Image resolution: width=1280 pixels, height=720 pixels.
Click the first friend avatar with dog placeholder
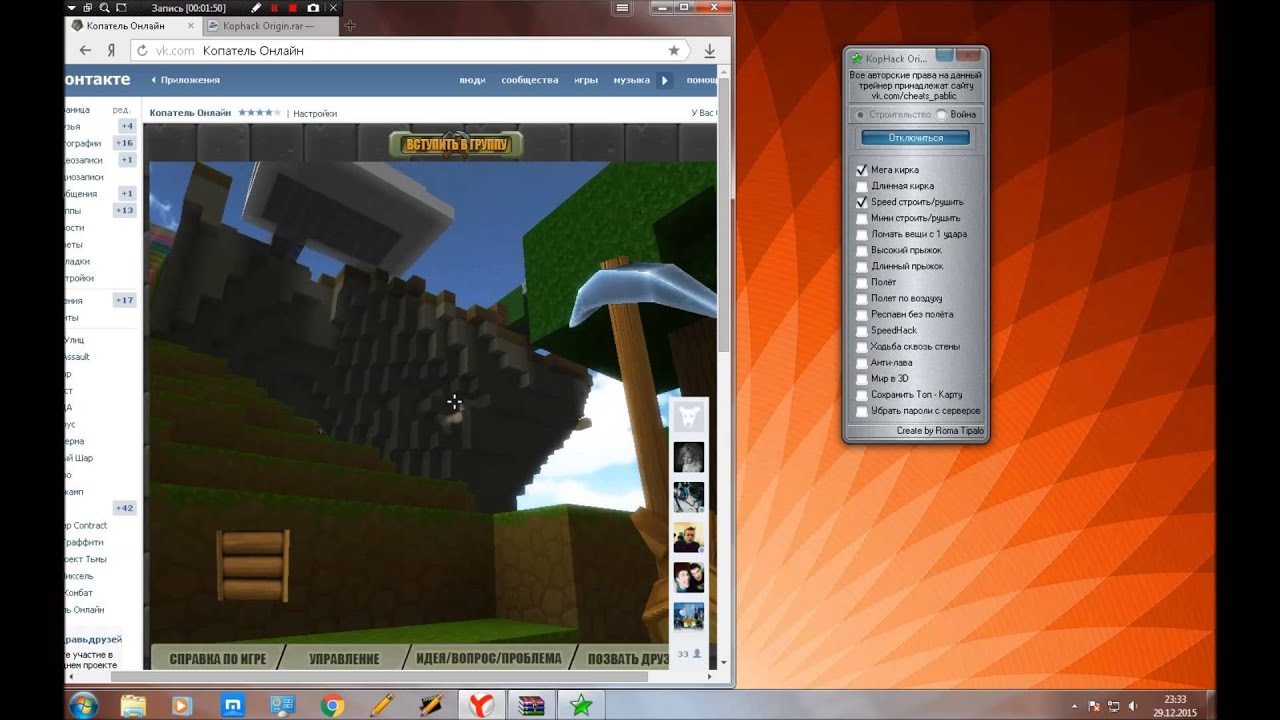tap(688, 416)
